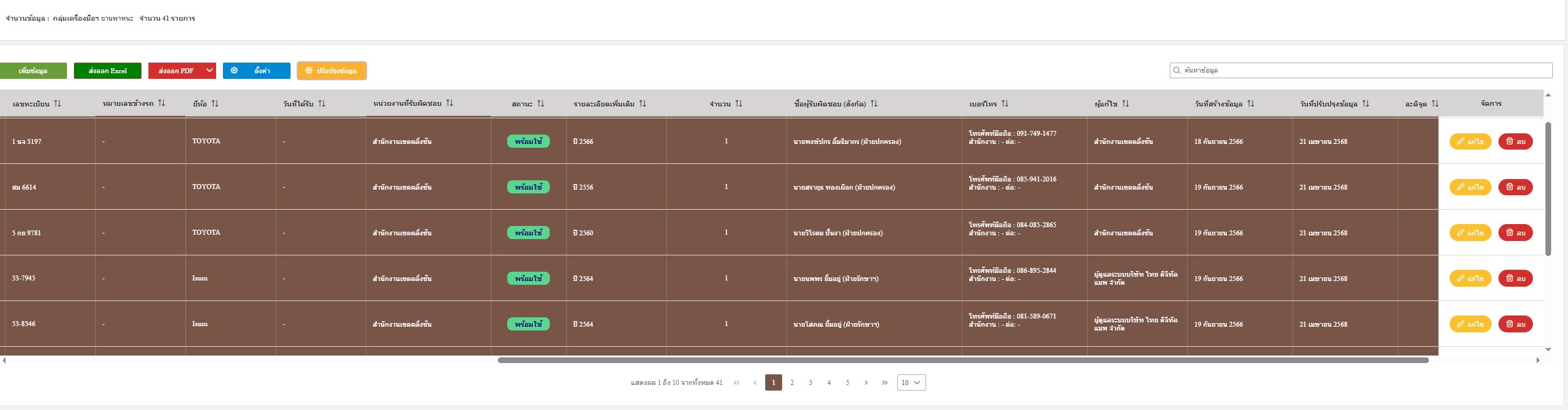Export data with ส่งออก Excel button
1568x410 pixels.
pos(108,71)
